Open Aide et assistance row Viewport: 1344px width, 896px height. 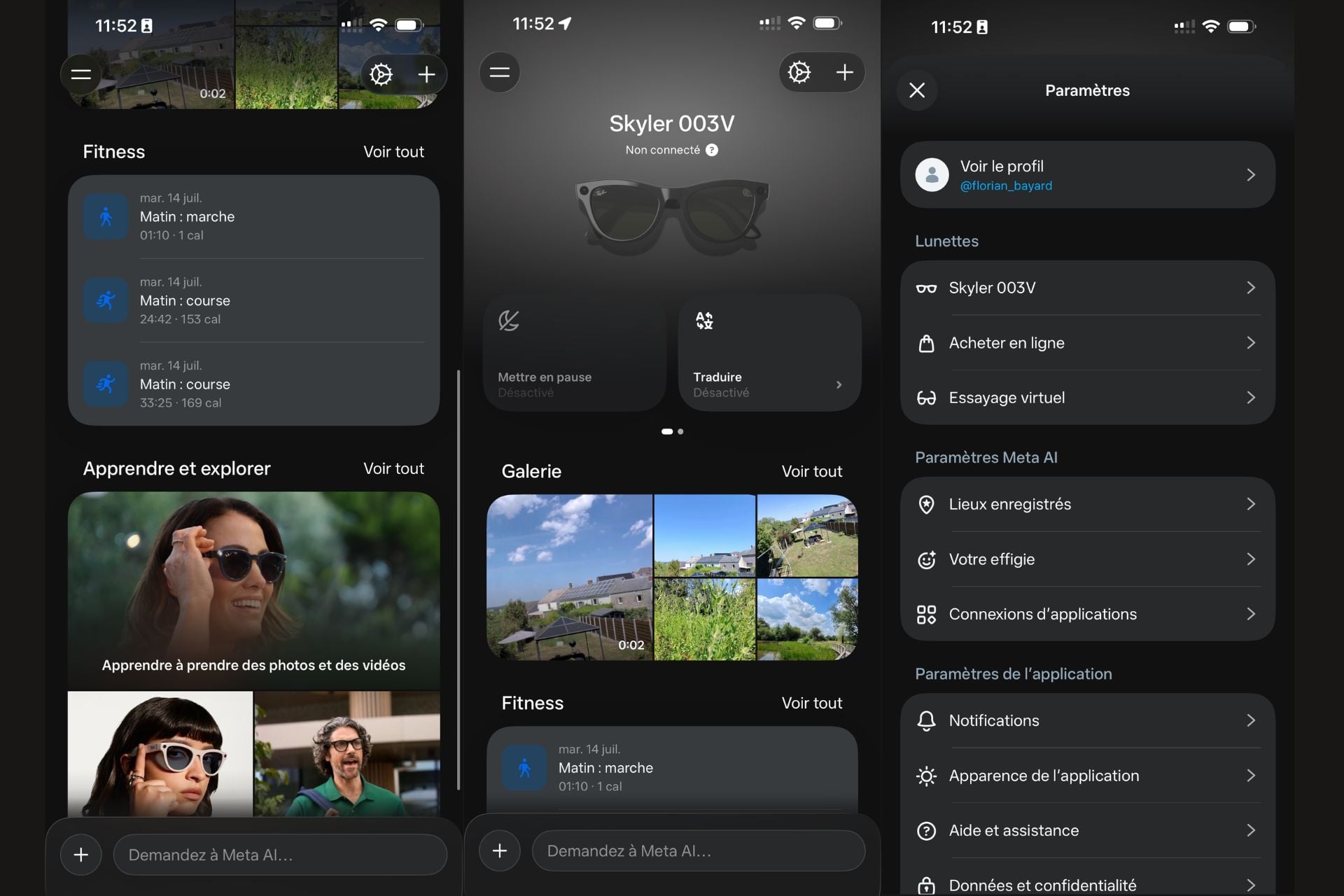[1088, 830]
